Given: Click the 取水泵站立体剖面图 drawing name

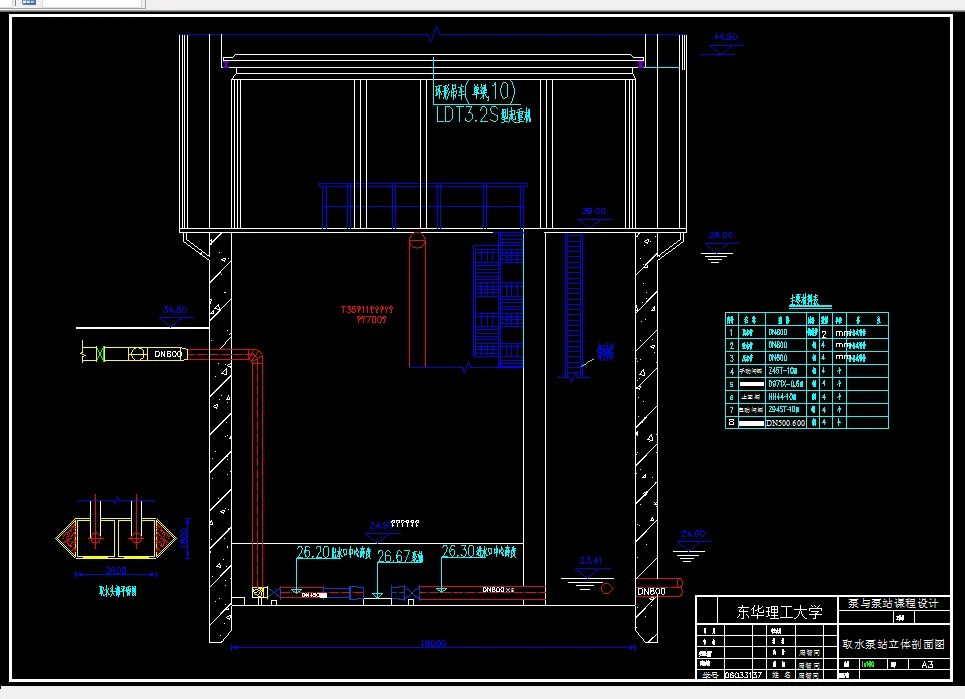Looking at the screenshot, I should [894, 644].
